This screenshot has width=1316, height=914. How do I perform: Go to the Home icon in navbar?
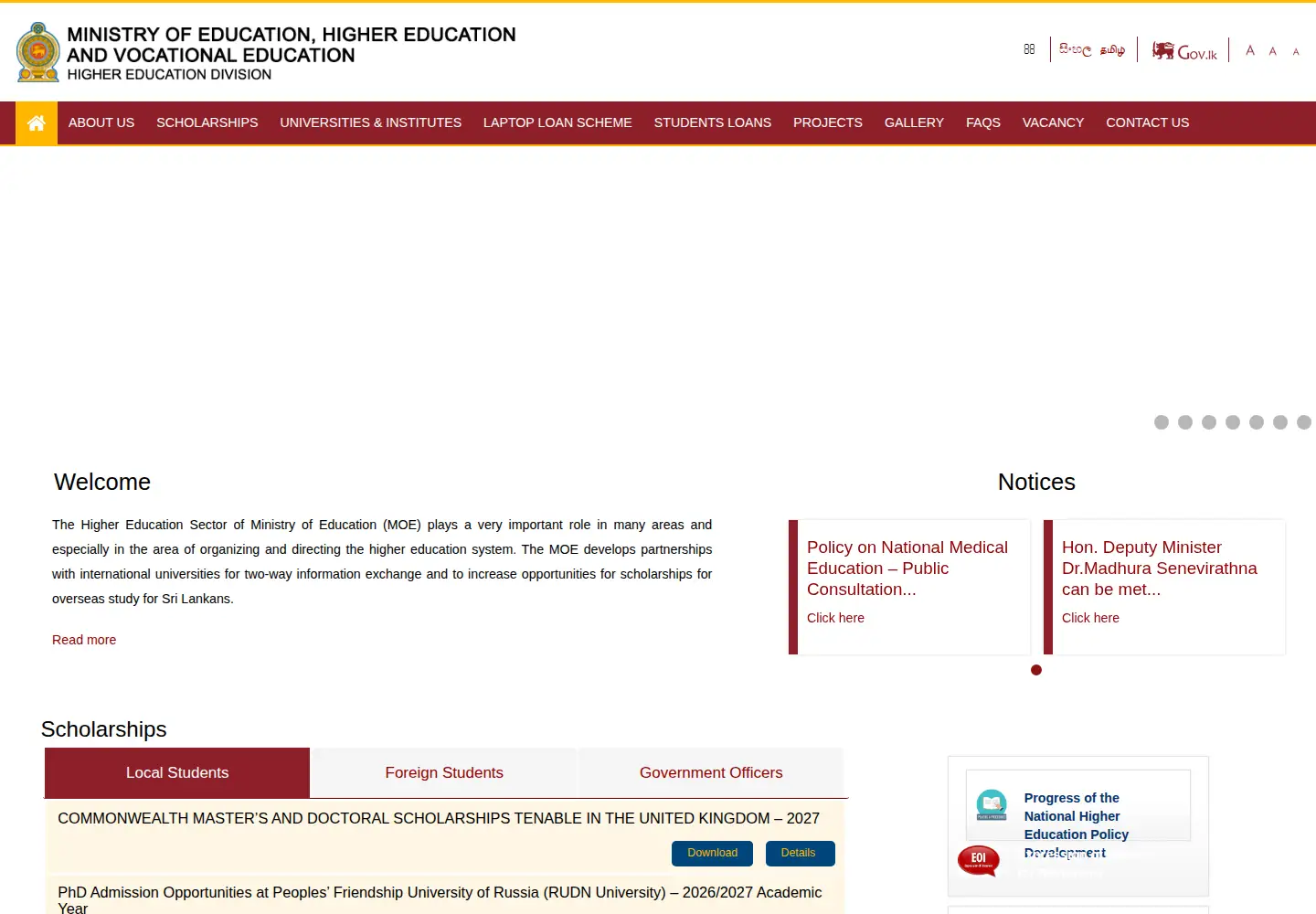point(37,122)
